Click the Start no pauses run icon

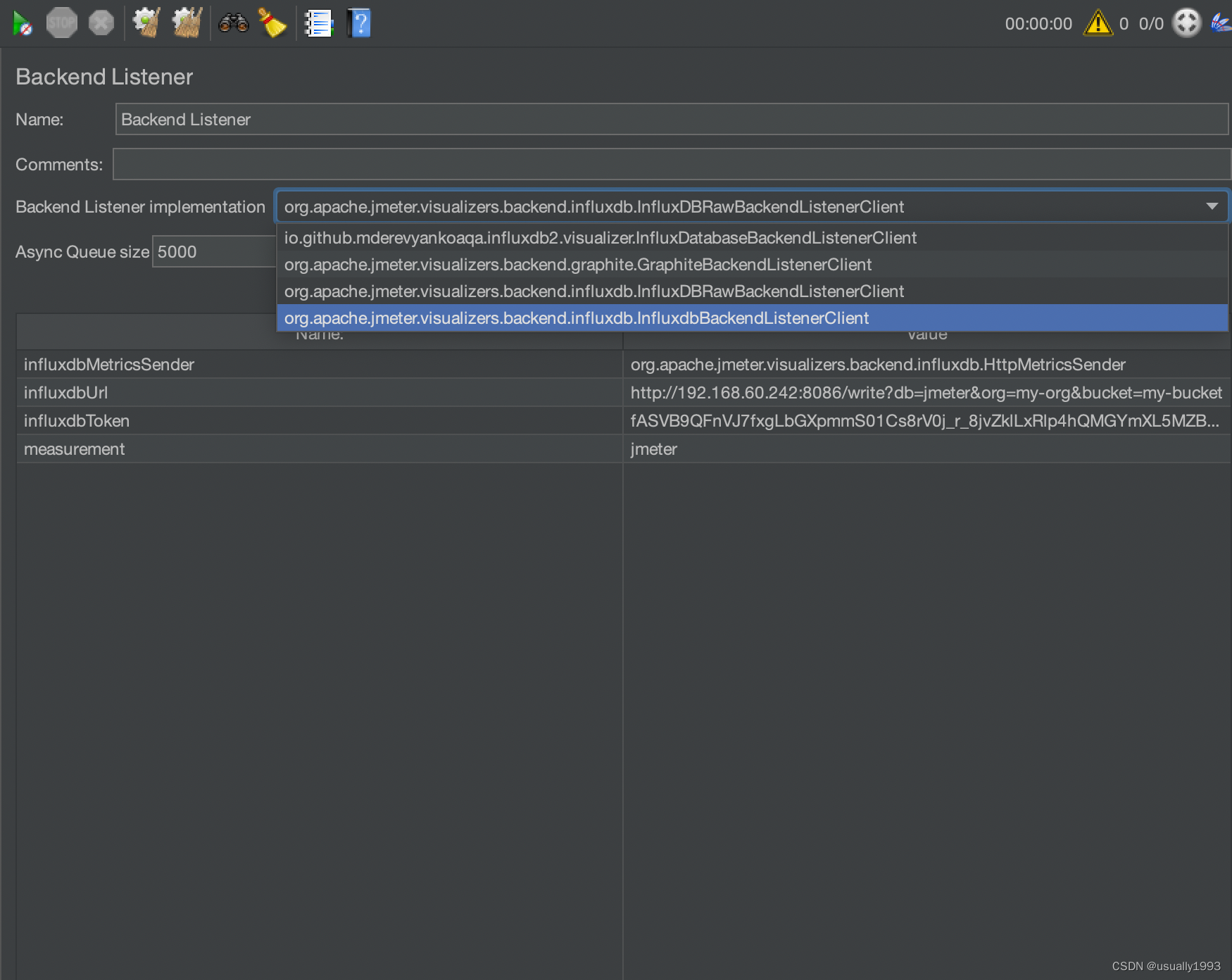(22, 24)
